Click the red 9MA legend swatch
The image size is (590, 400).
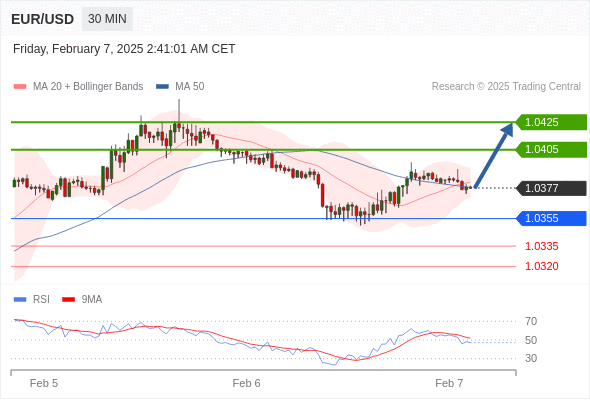click(68, 300)
